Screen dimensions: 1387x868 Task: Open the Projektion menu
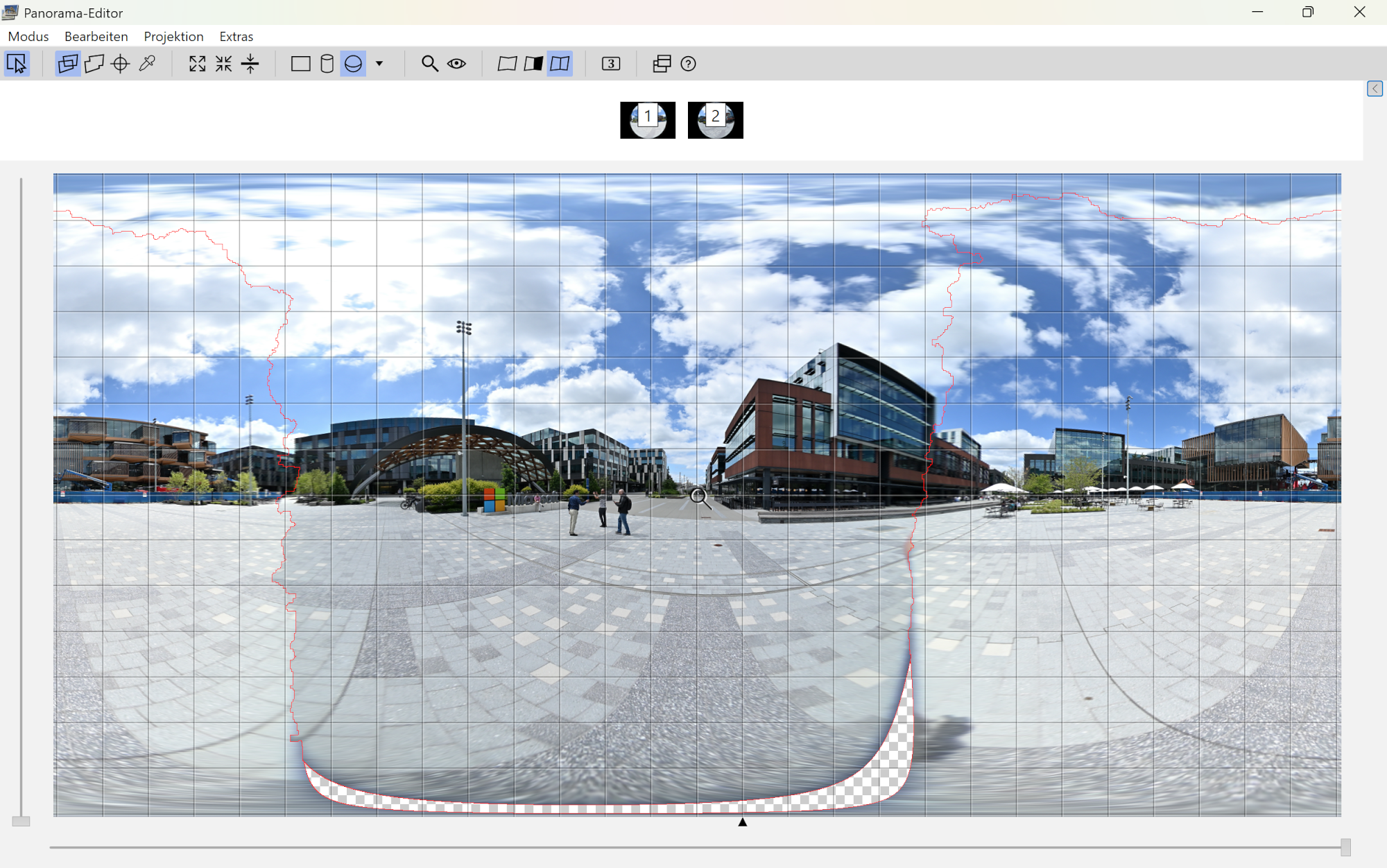click(173, 36)
